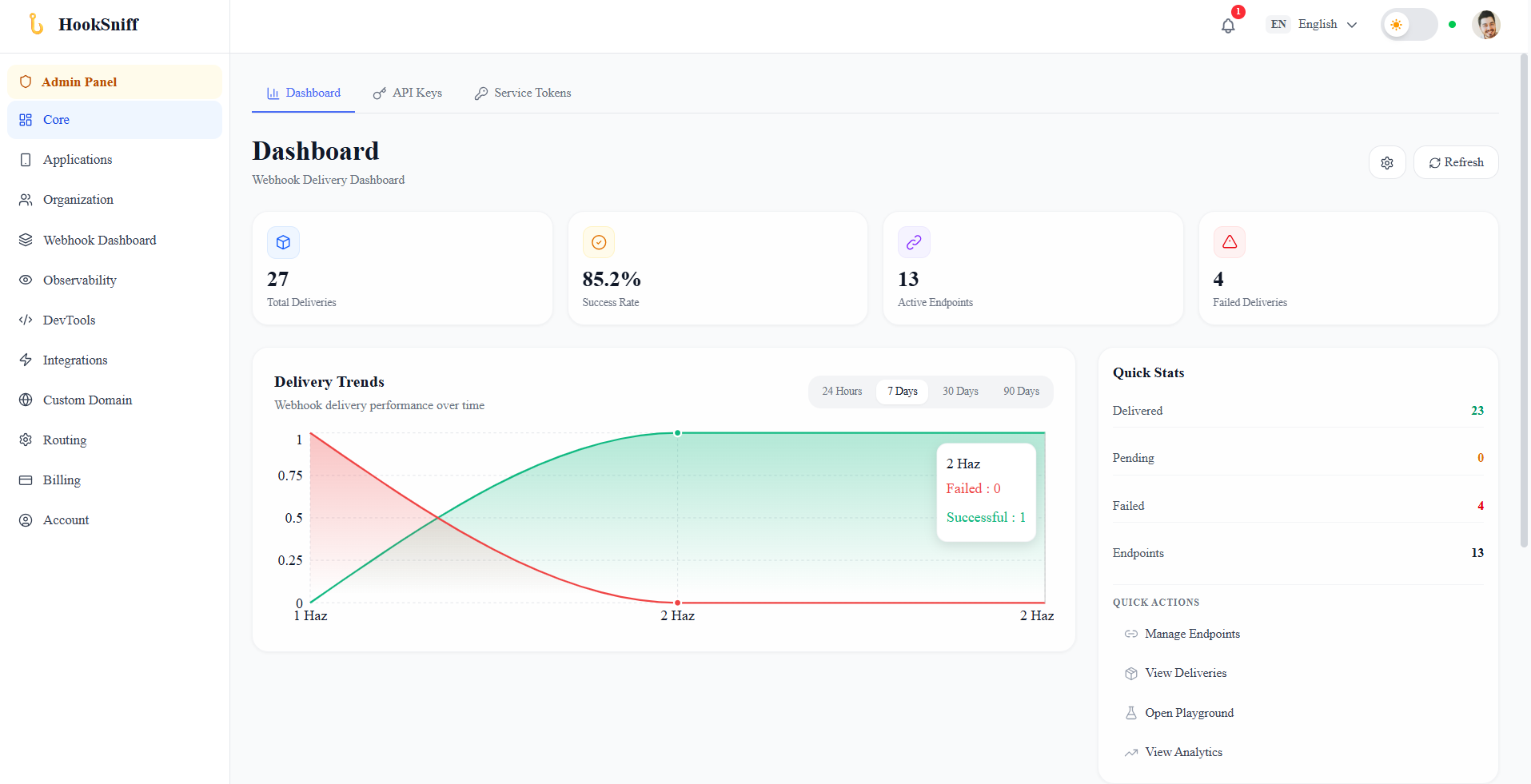Viewport: 1531px width, 784px height.
Task: Open dashboard settings gear button
Action: pyautogui.click(x=1387, y=162)
